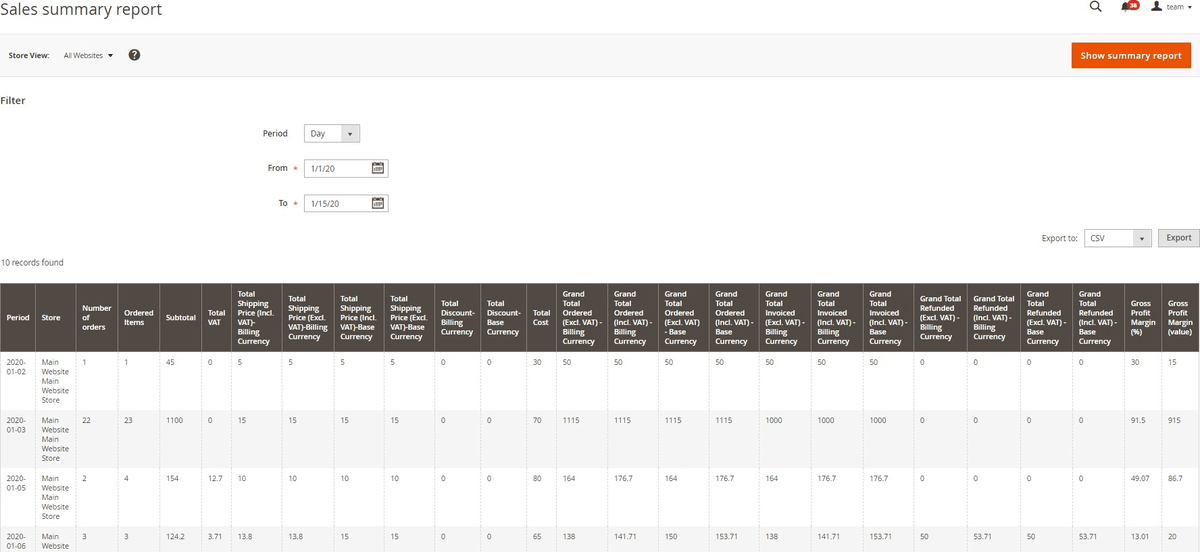Select the 2020-01-03 row period cell
This screenshot has height=552, width=1200.
point(18,426)
